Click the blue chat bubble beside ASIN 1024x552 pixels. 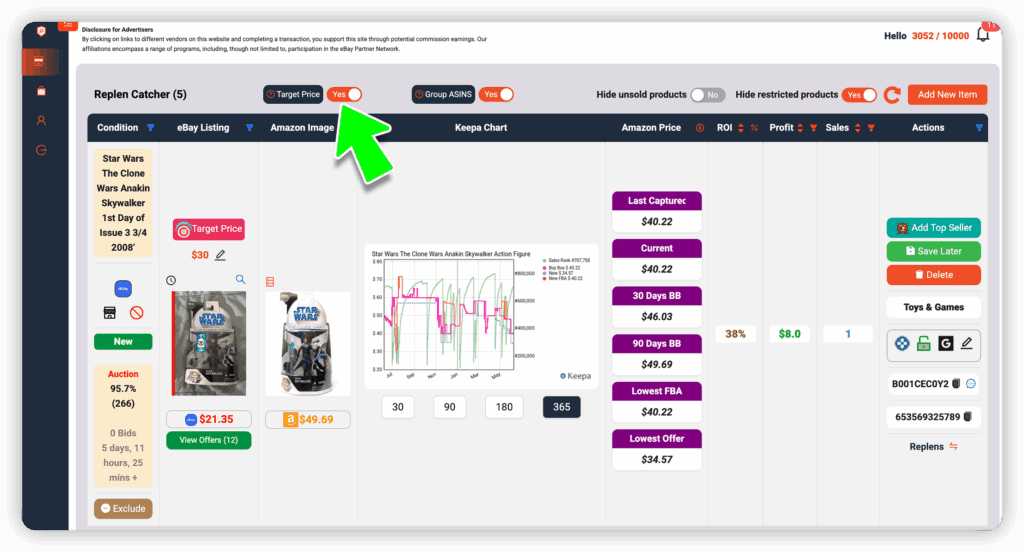click(x=971, y=383)
